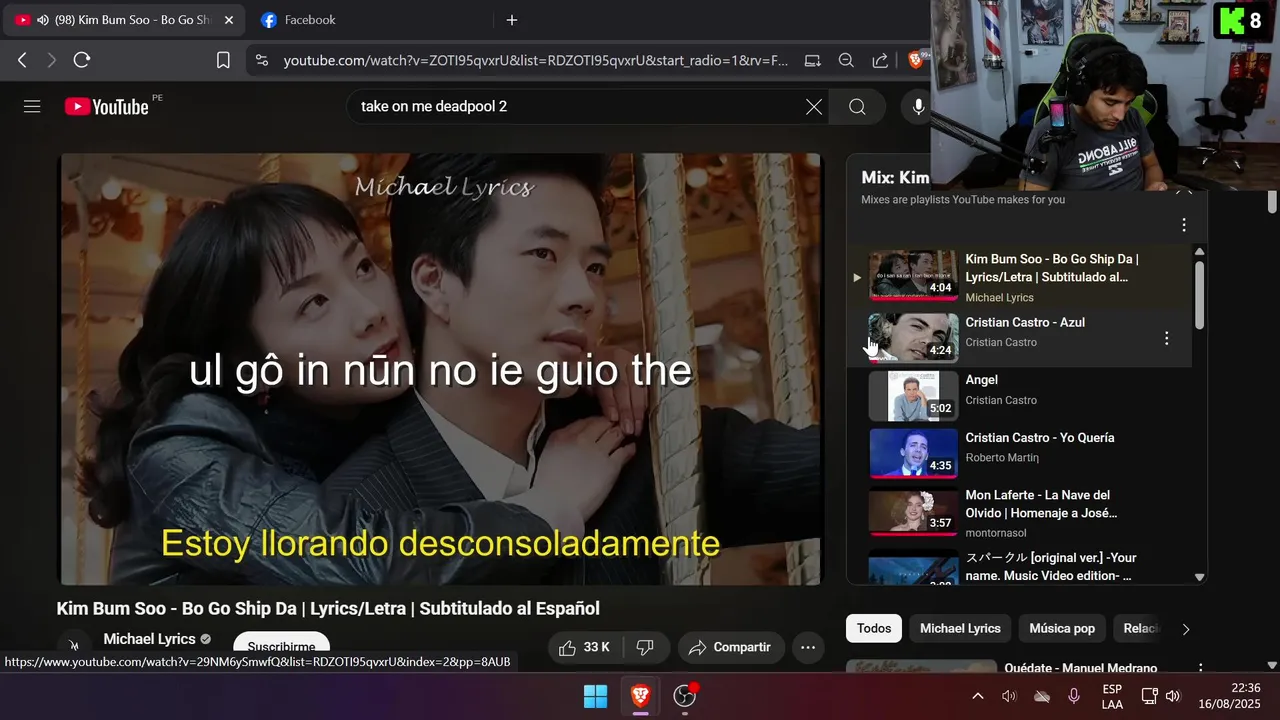Select the browser address bar URL
The height and width of the screenshot is (720, 1280).
coord(536,60)
